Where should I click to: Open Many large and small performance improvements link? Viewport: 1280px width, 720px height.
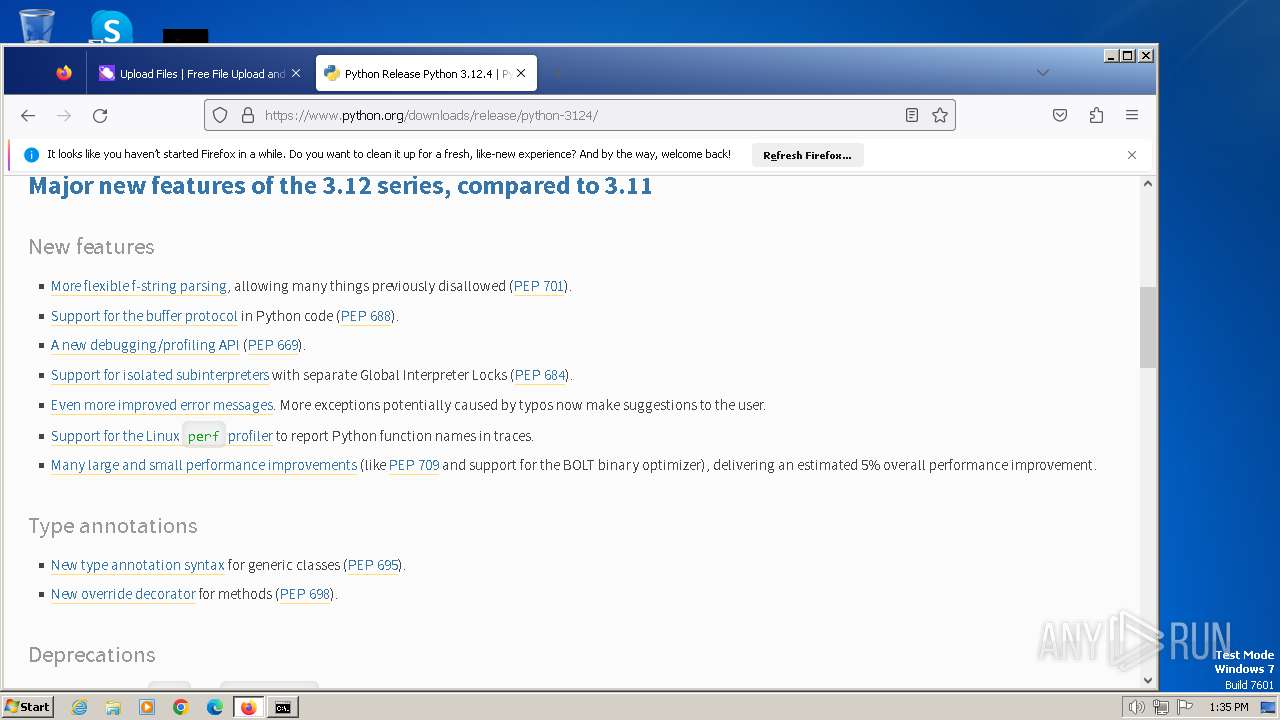(x=204, y=465)
